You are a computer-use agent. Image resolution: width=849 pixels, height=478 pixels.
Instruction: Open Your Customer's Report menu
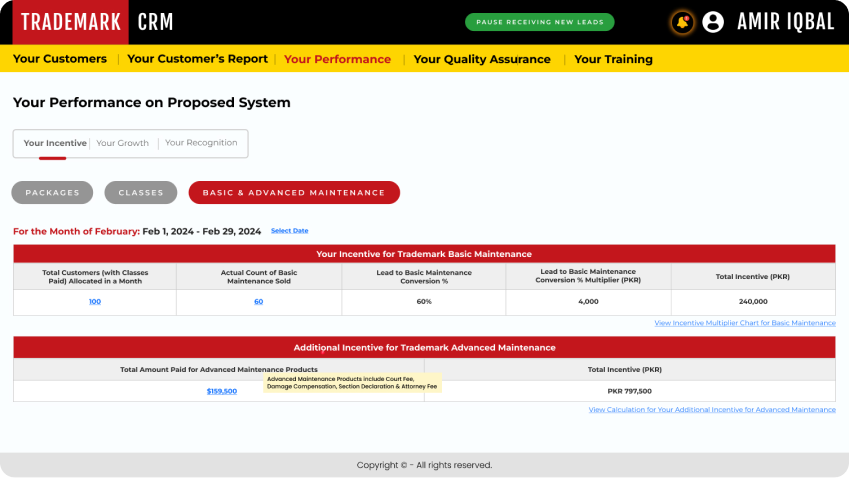197,59
